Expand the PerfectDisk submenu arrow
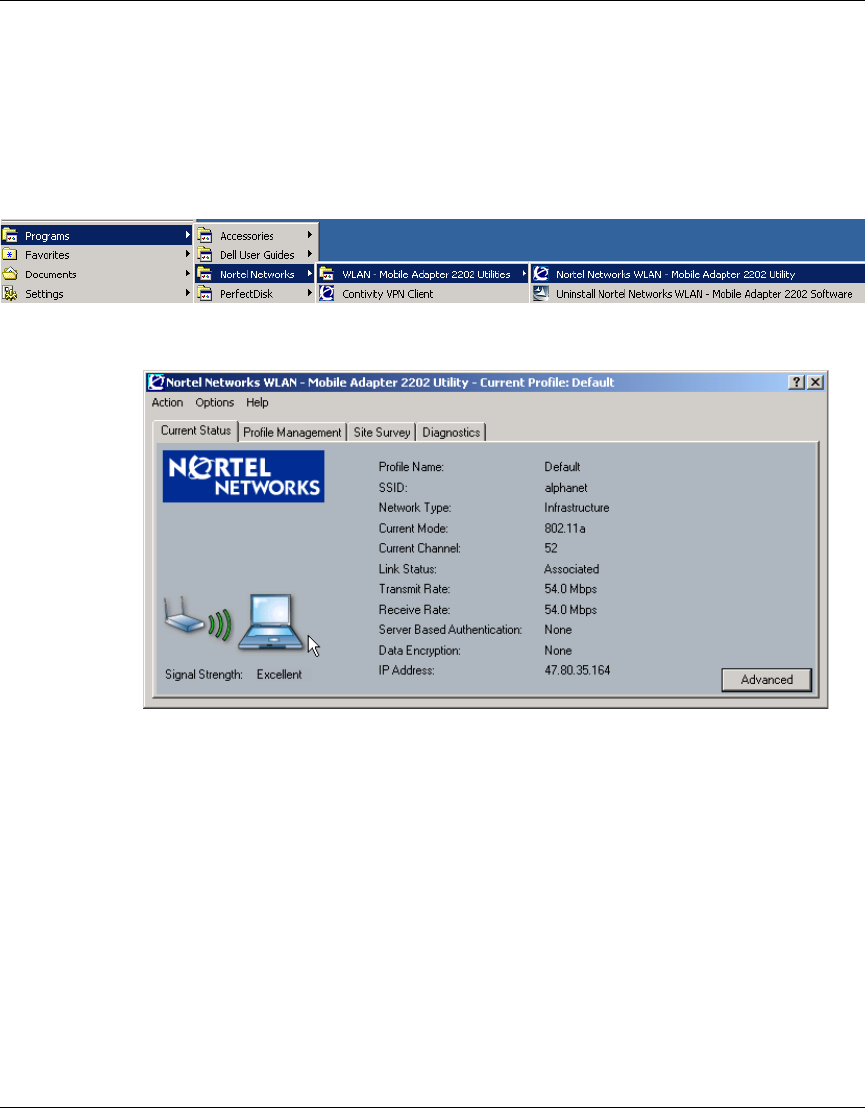The height and width of the screenshot is (1108, 865). tap(310, 293)
